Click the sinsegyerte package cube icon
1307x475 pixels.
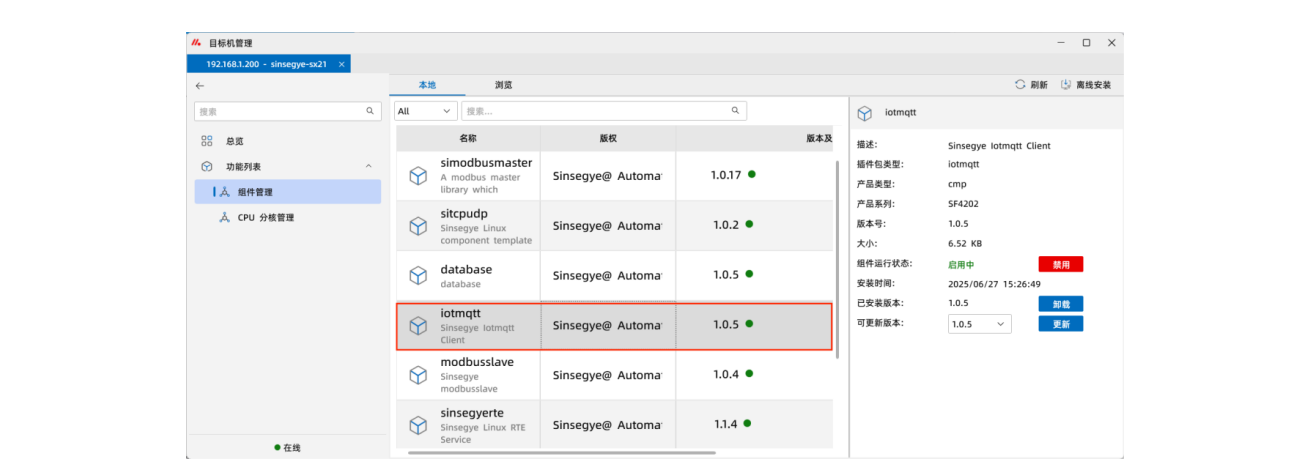pyautogui.click(x=418, y=425)
